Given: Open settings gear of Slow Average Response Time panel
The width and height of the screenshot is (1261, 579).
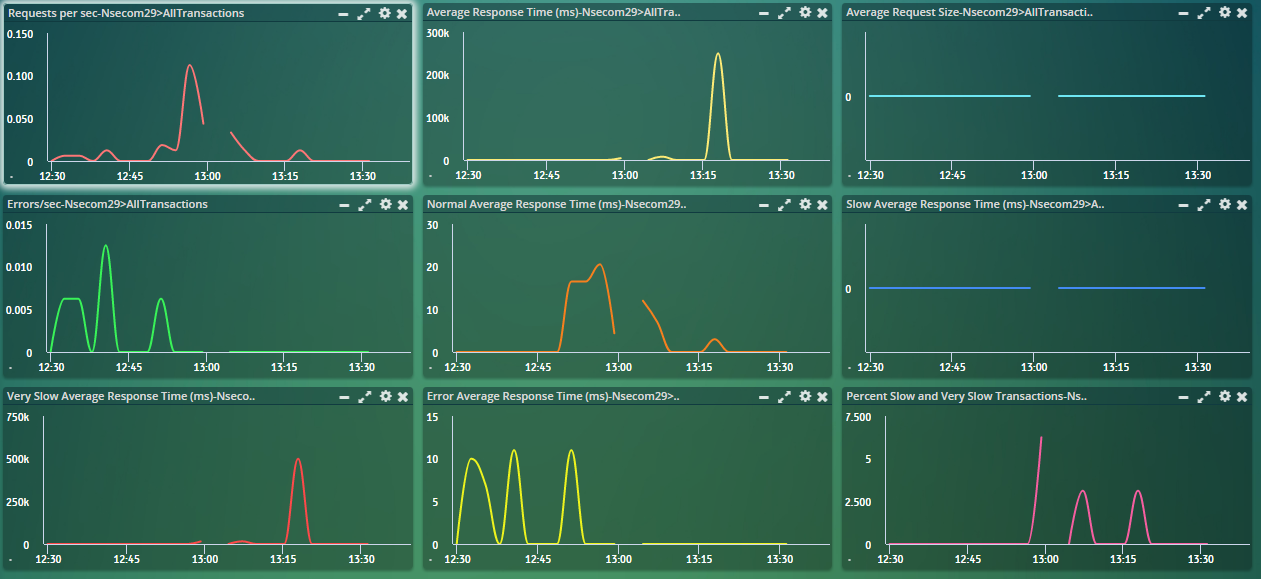Looking at the screenshot, I should coord(1224,204).
